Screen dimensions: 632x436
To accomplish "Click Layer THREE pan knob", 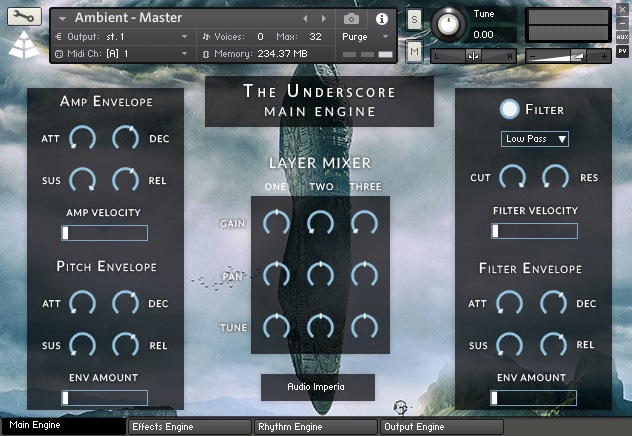I will [x=364, y=275].
